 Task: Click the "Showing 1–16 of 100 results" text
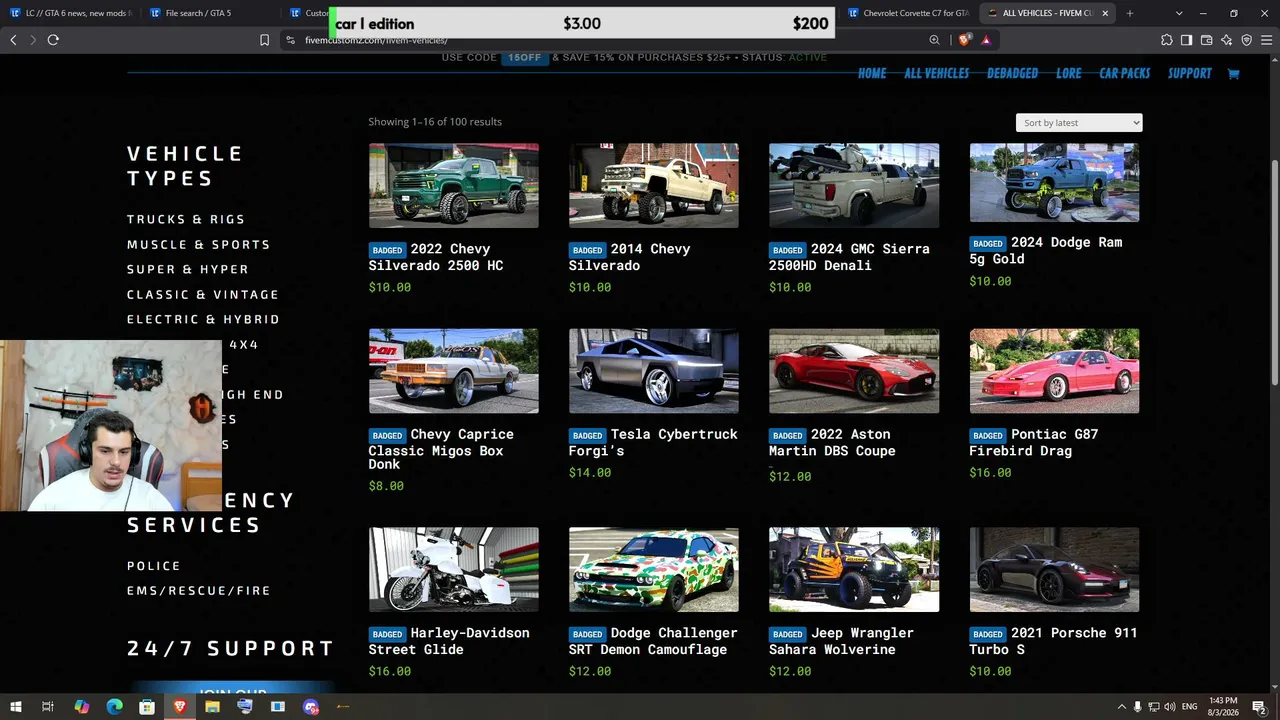tap(435, 122)
